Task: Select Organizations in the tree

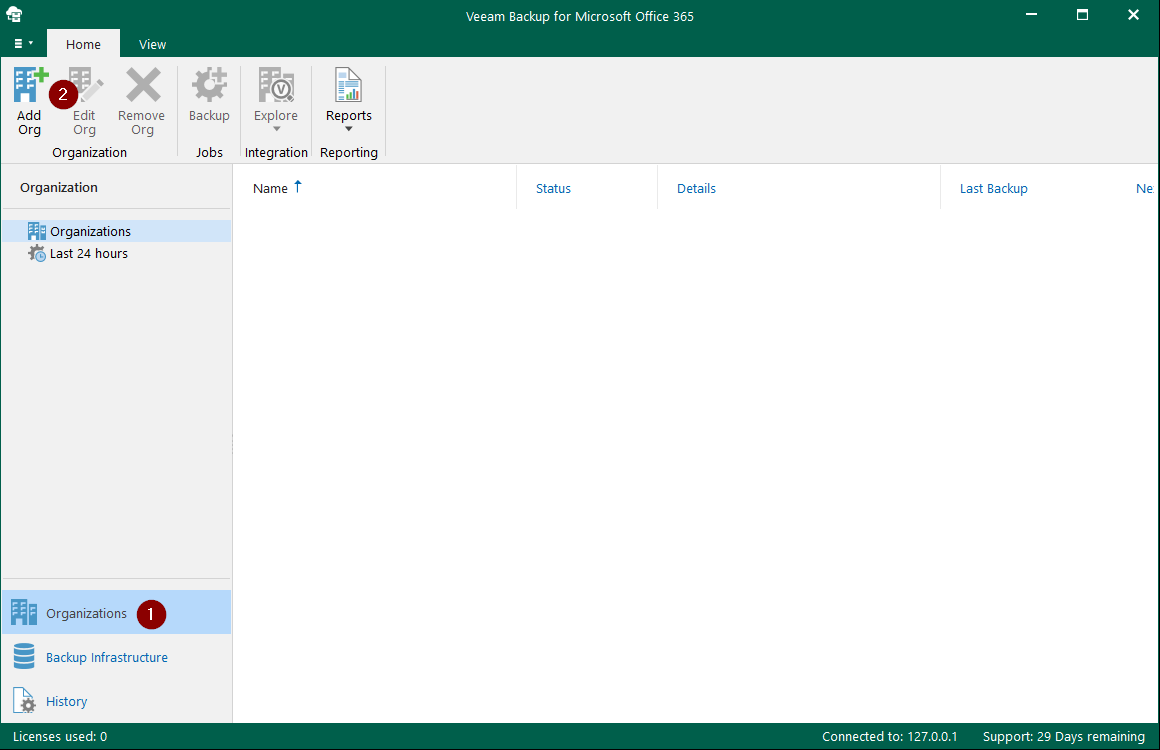Action: tap(117, 232)
